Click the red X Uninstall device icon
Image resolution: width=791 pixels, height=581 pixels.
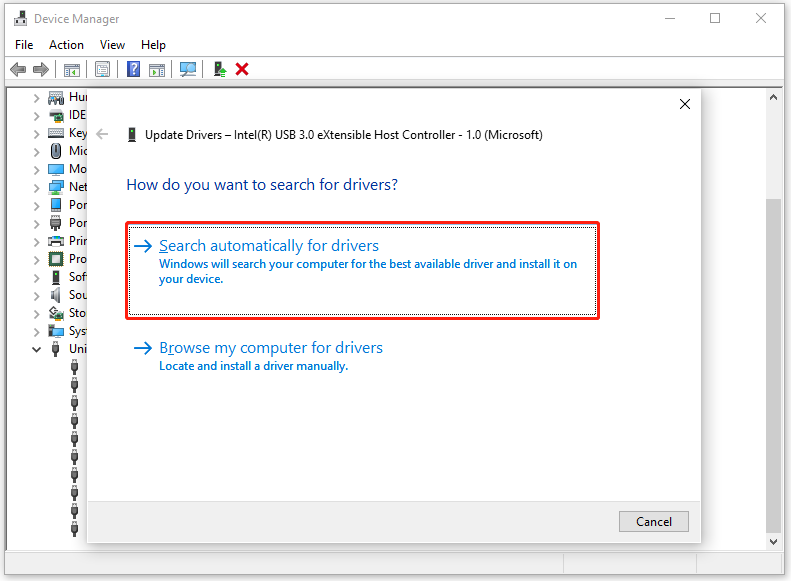[242, 69]
